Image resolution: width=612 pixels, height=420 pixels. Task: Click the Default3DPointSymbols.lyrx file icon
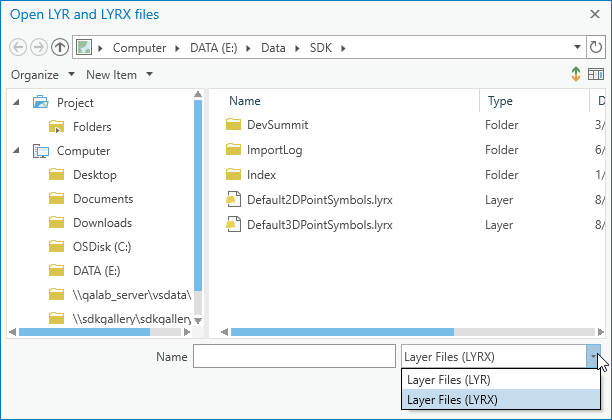(x=233, y=224)
